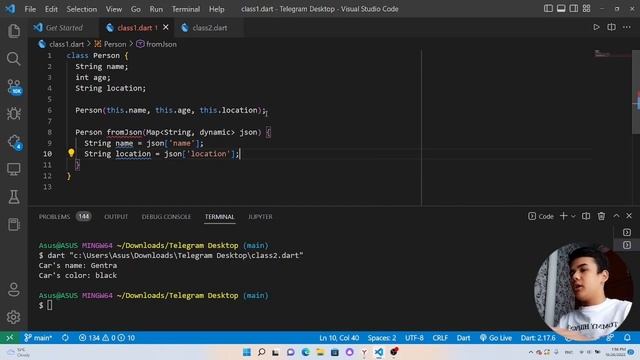Click the lightbulb quick fix on line 10
The height and width of the screenshot is (360, 640).
(71, 153)
